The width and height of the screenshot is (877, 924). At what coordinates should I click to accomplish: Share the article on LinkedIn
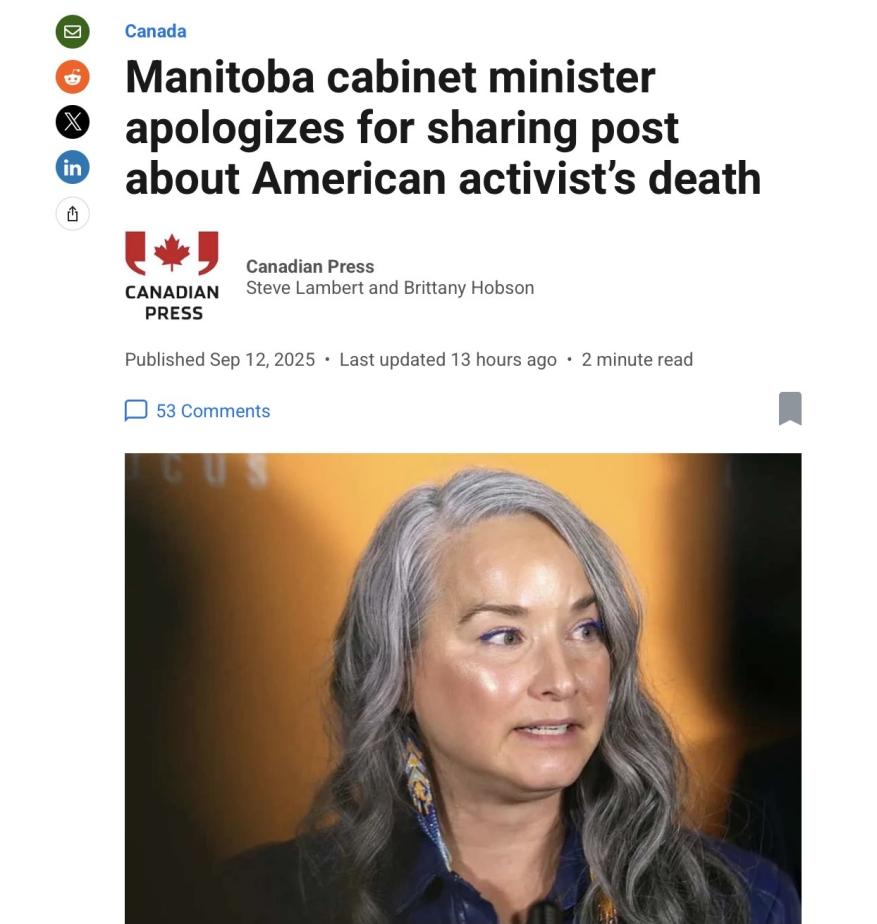pos(72,167)
